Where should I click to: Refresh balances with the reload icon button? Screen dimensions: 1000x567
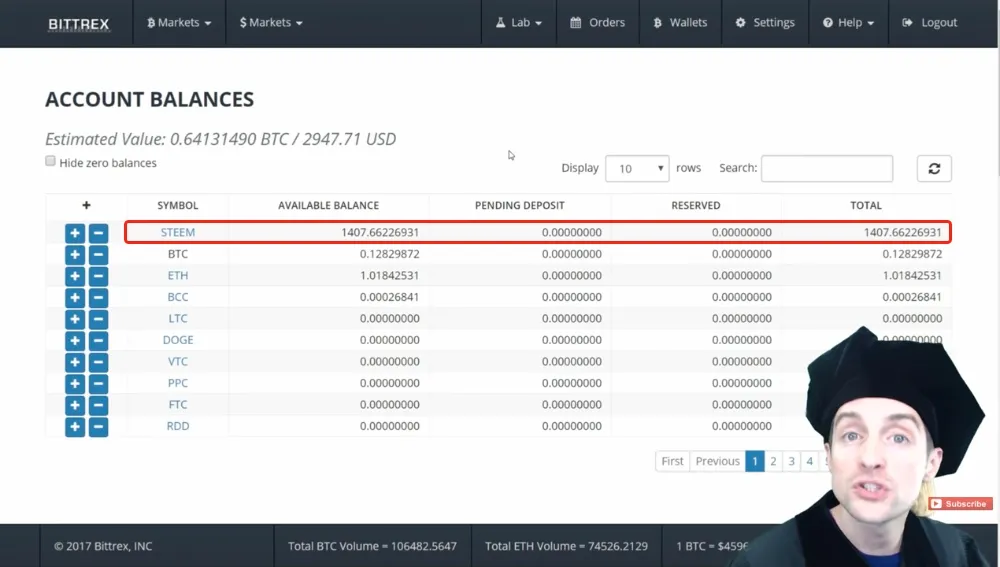(934, 168)
